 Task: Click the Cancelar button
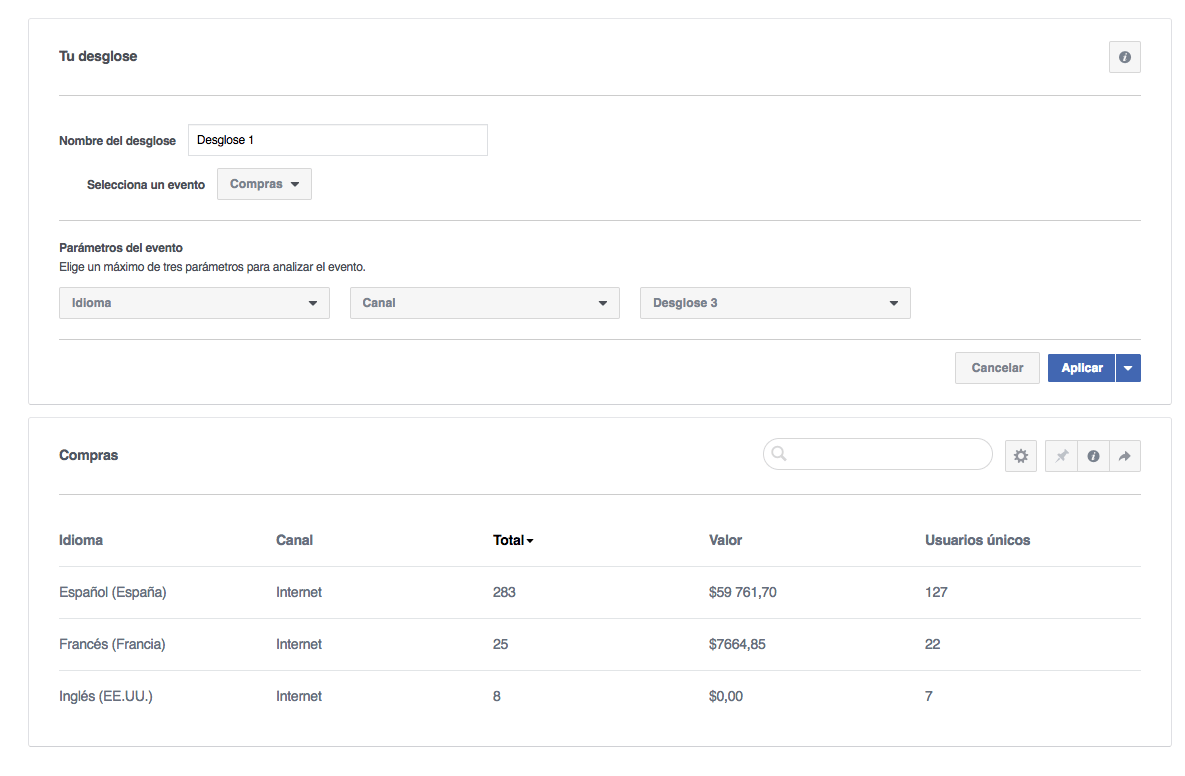click(998, 368)
